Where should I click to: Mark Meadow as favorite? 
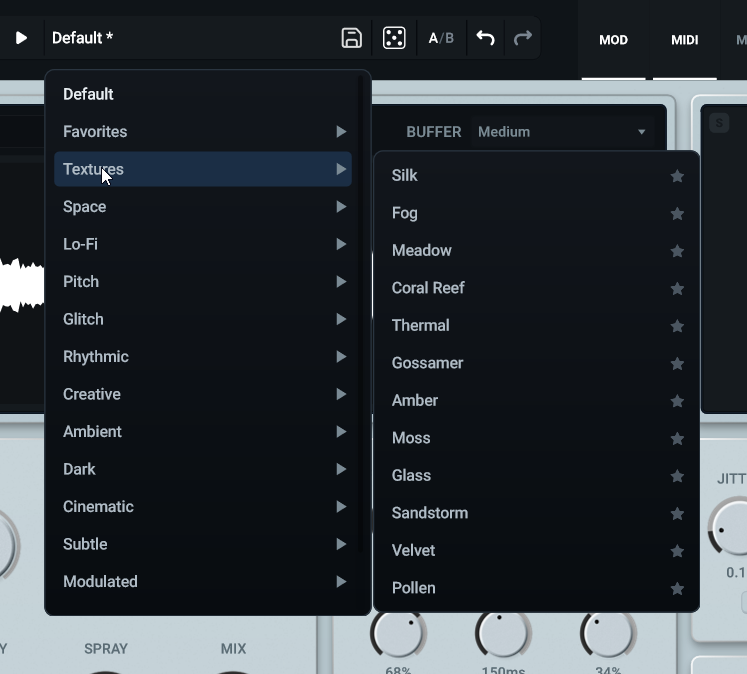point(677,251)
